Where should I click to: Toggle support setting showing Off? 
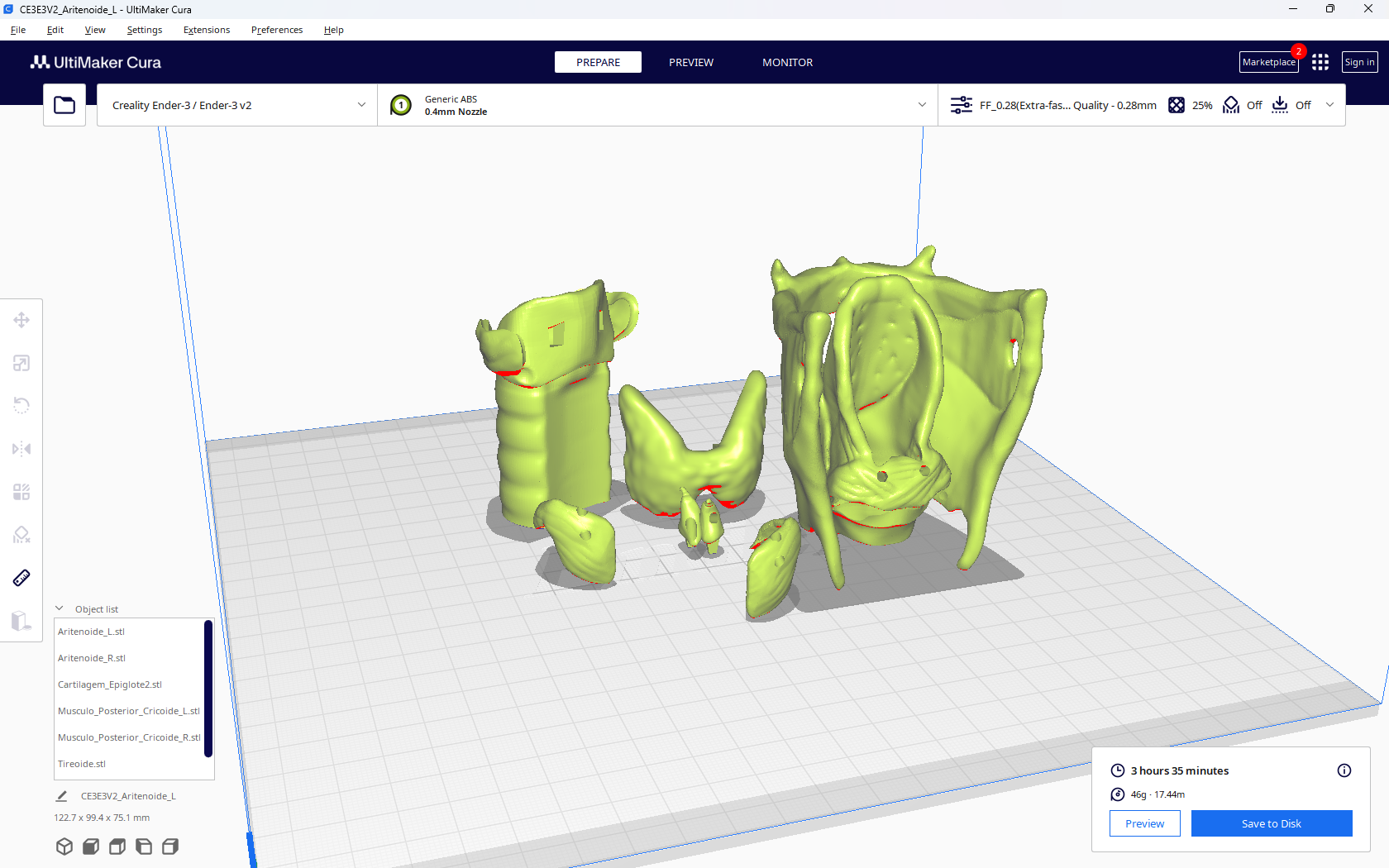click(x=1243, y=105)
